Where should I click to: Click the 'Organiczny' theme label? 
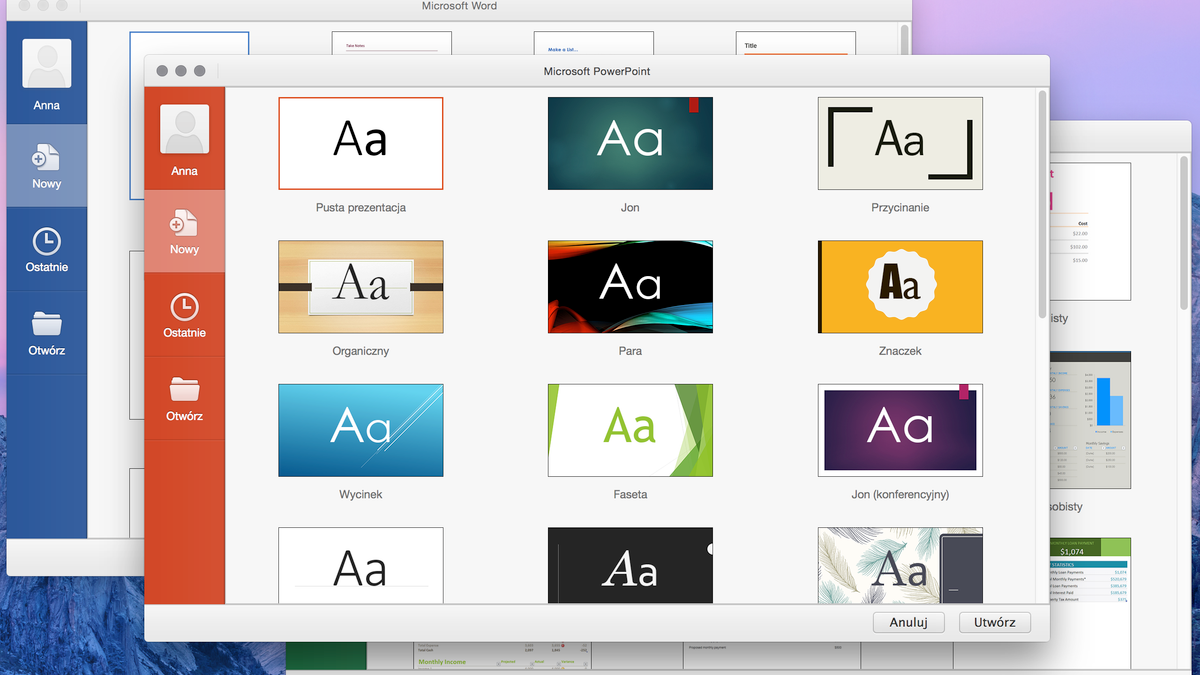(361, 351)
